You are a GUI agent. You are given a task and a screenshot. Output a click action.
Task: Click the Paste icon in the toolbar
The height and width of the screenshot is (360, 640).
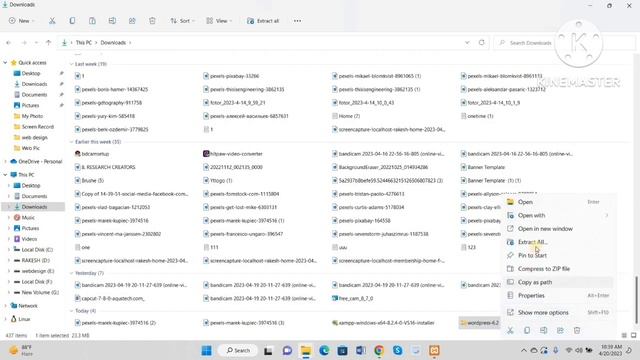pos(92,21)
